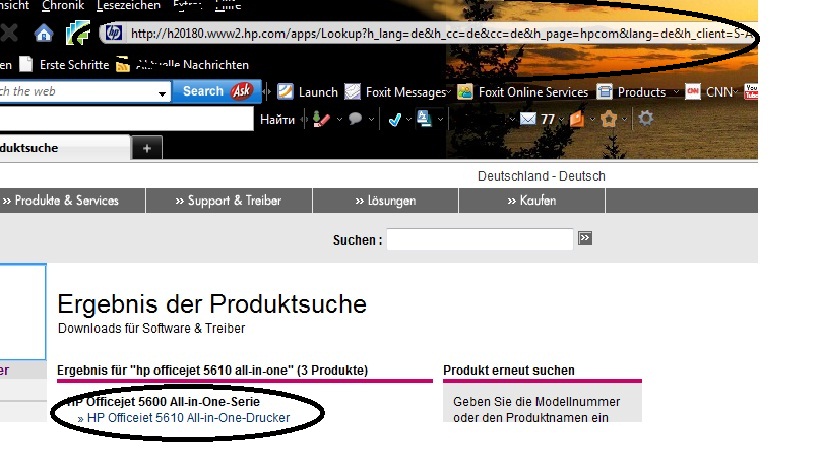The height and width of the screenshot is (460, 819).
Task: Open HP Officejet 5610 All-in-One-Drucker link
Action: click(189, 418)
